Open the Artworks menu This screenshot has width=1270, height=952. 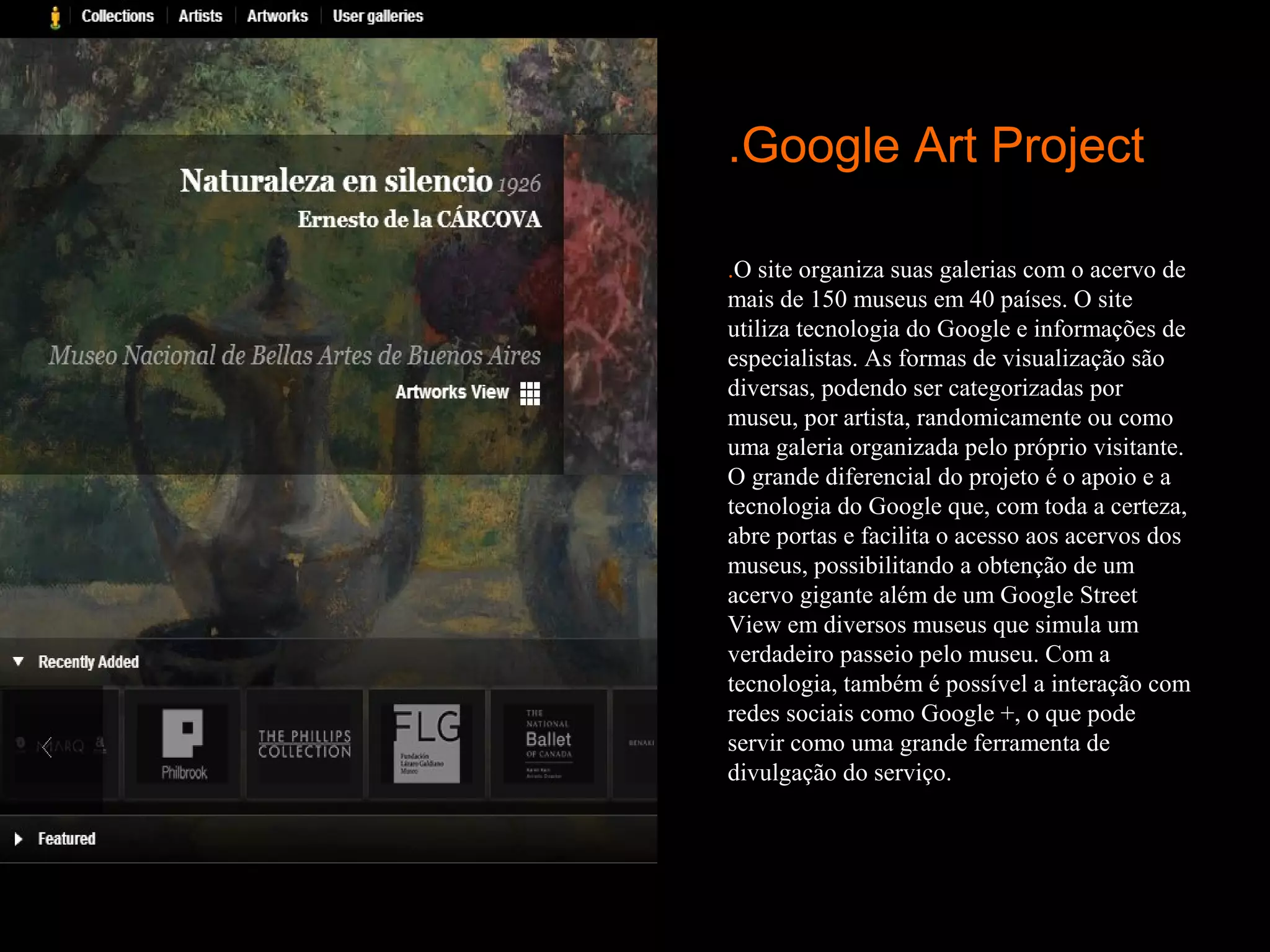[x=277, y=16]
